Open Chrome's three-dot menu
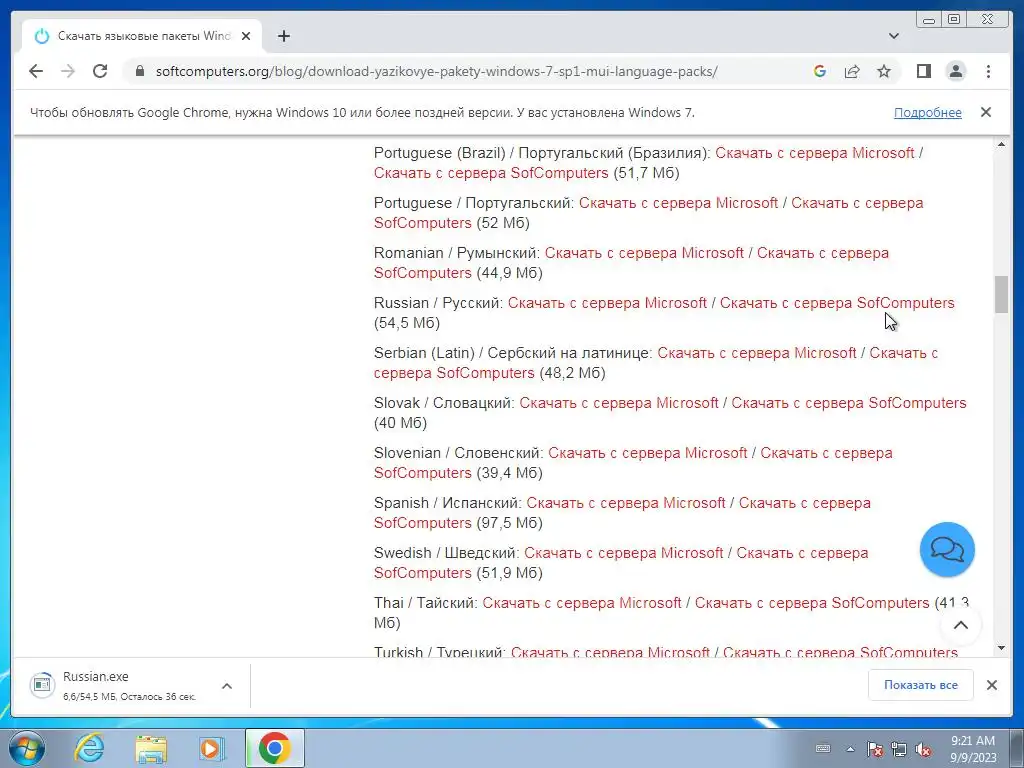Viewport: 1024px width, 768px height. (x=988, y=71)
